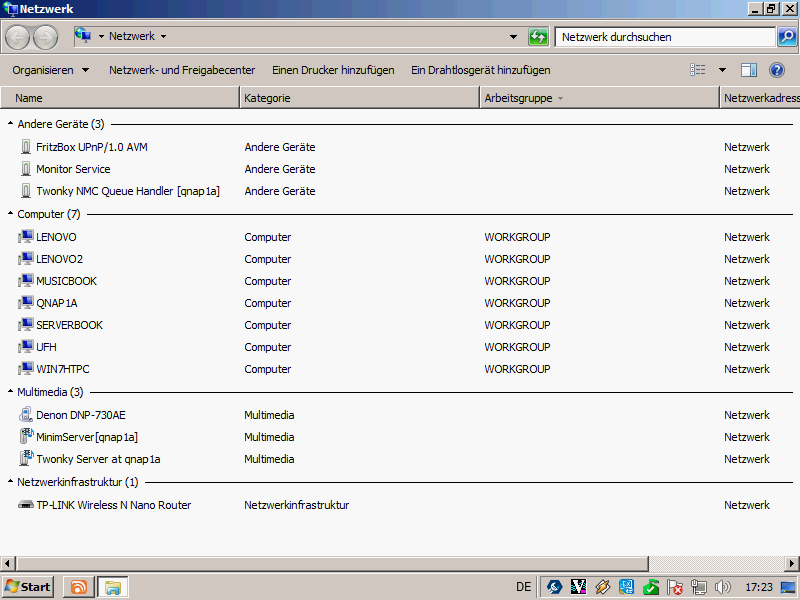Select the MinimServer[qnap1a] media icon

[26, 437]
